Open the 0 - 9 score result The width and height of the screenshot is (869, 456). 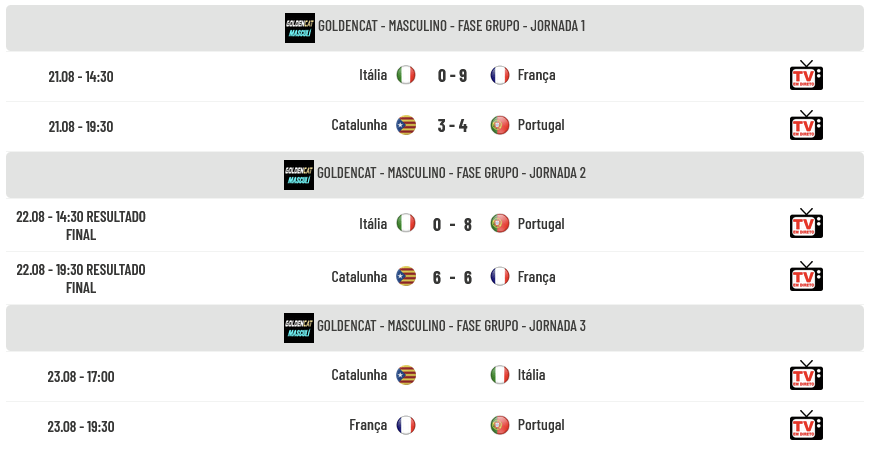(452, 75)
